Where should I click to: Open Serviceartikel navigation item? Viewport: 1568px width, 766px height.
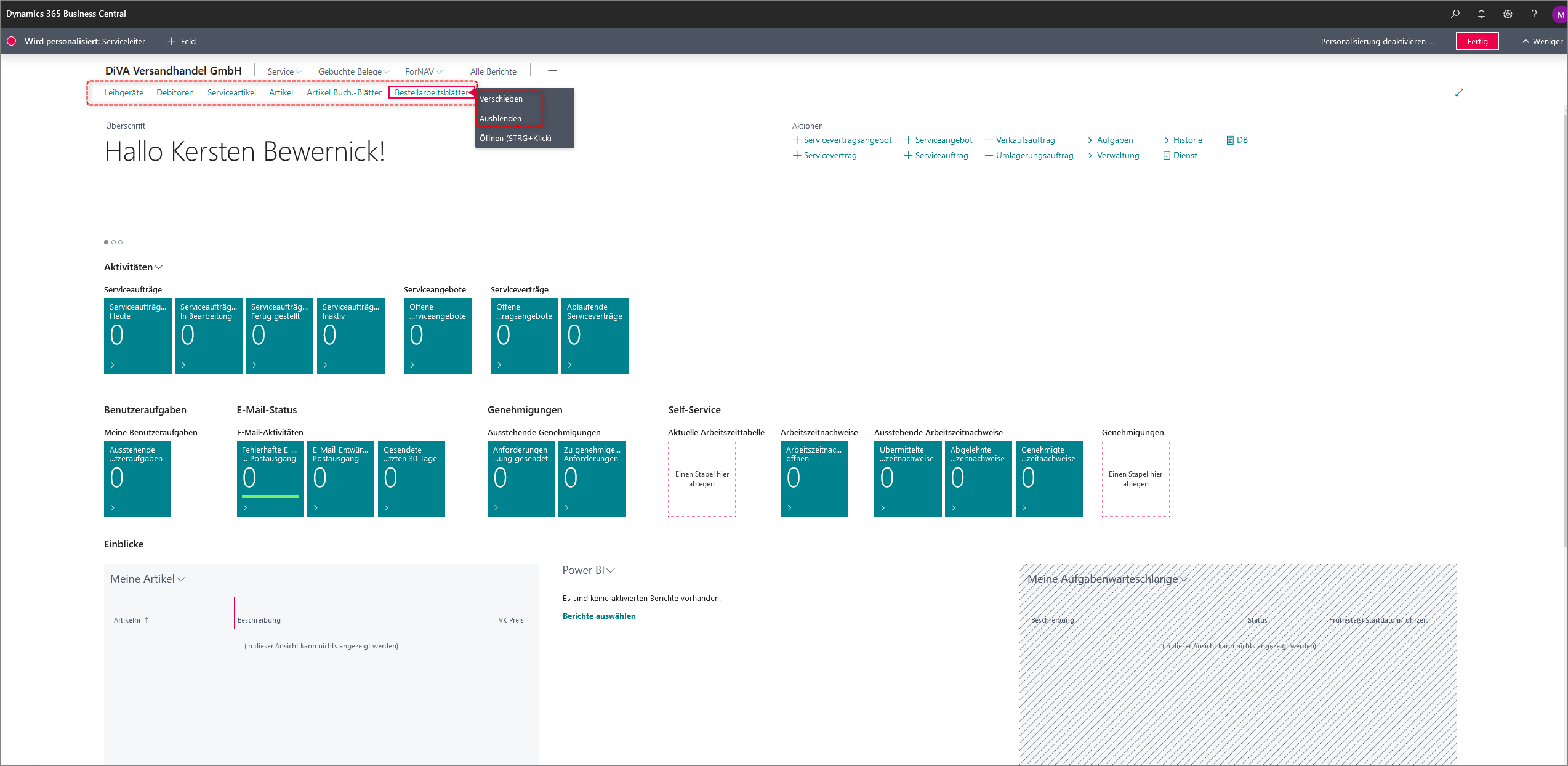pyautogui.click(x=231, y=92)
